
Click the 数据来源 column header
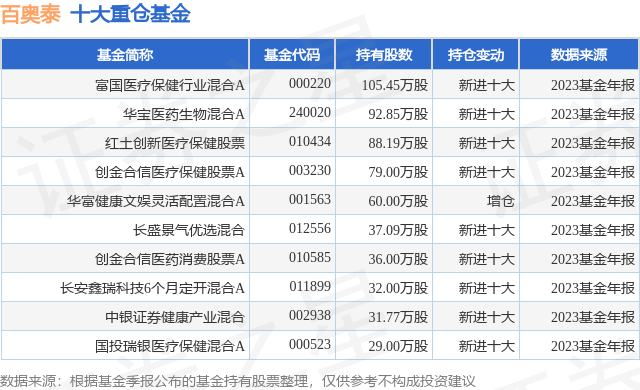[579, 54]
